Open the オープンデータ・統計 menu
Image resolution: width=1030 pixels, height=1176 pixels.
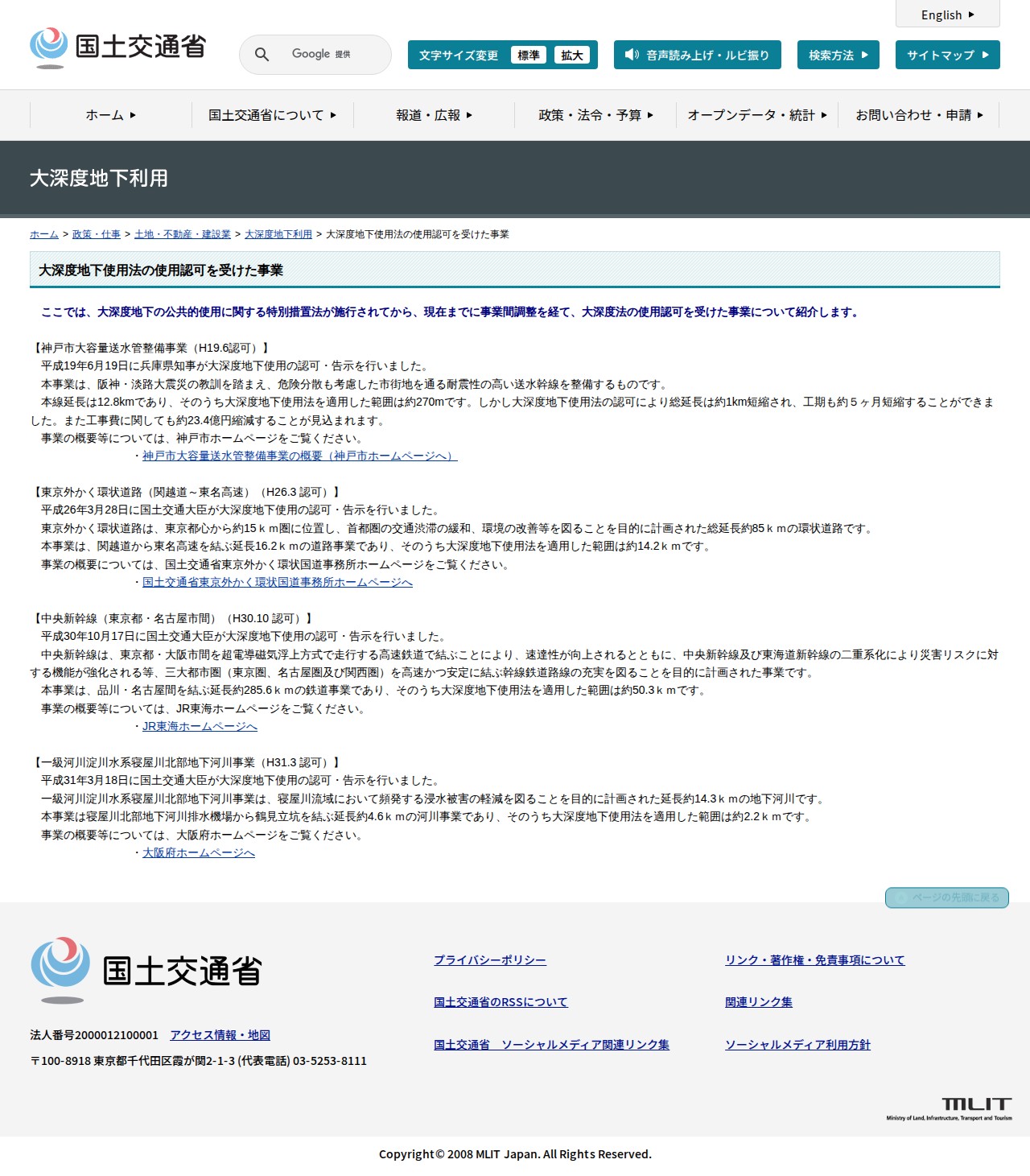[757, 115]
